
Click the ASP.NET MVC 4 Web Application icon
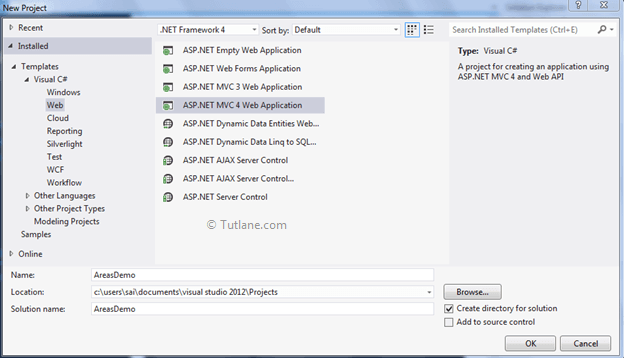tap(168, 105)
